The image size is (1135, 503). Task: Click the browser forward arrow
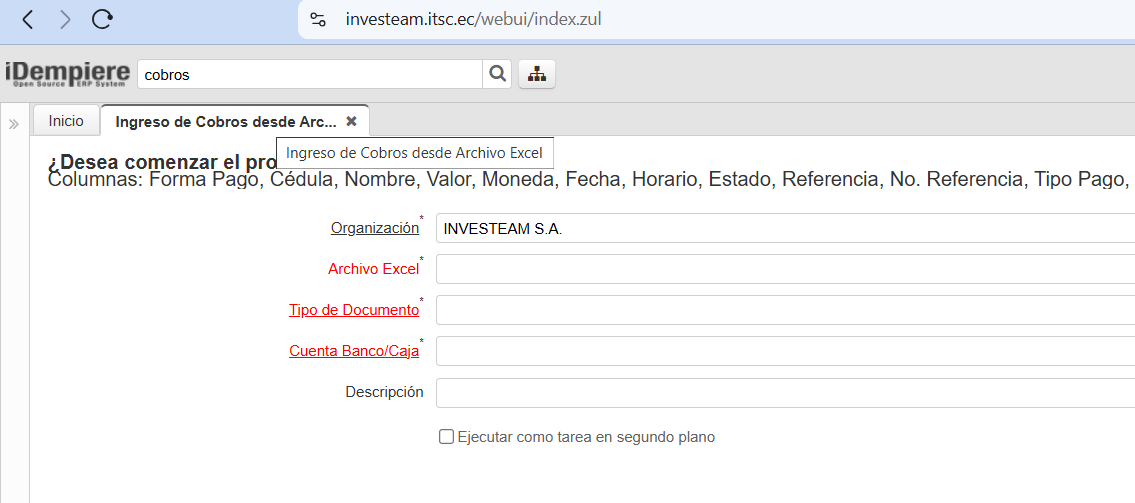coord(65,19)
